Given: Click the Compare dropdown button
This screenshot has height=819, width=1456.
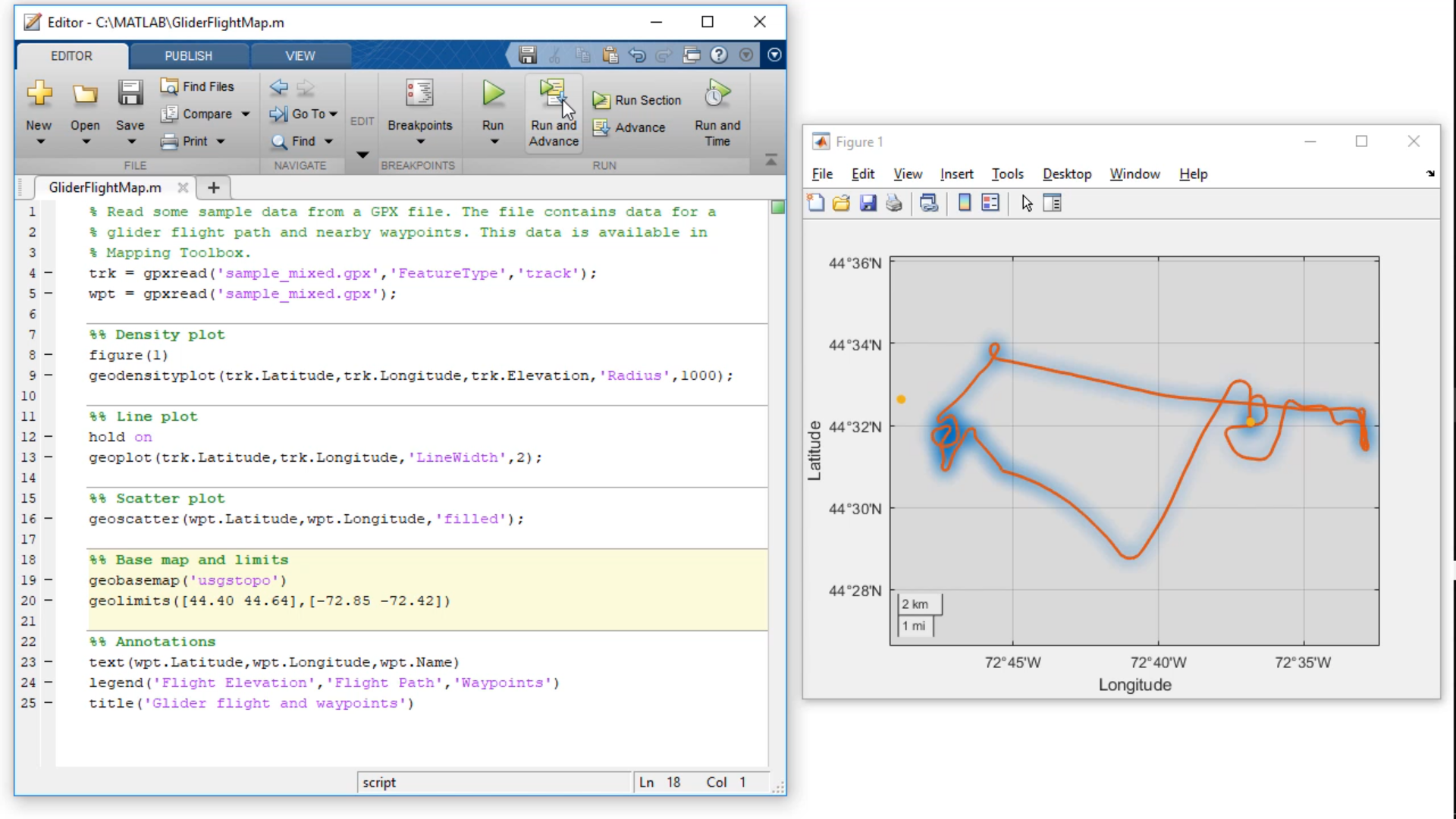Looking at the screenshot, I should (x=244, y=113).
